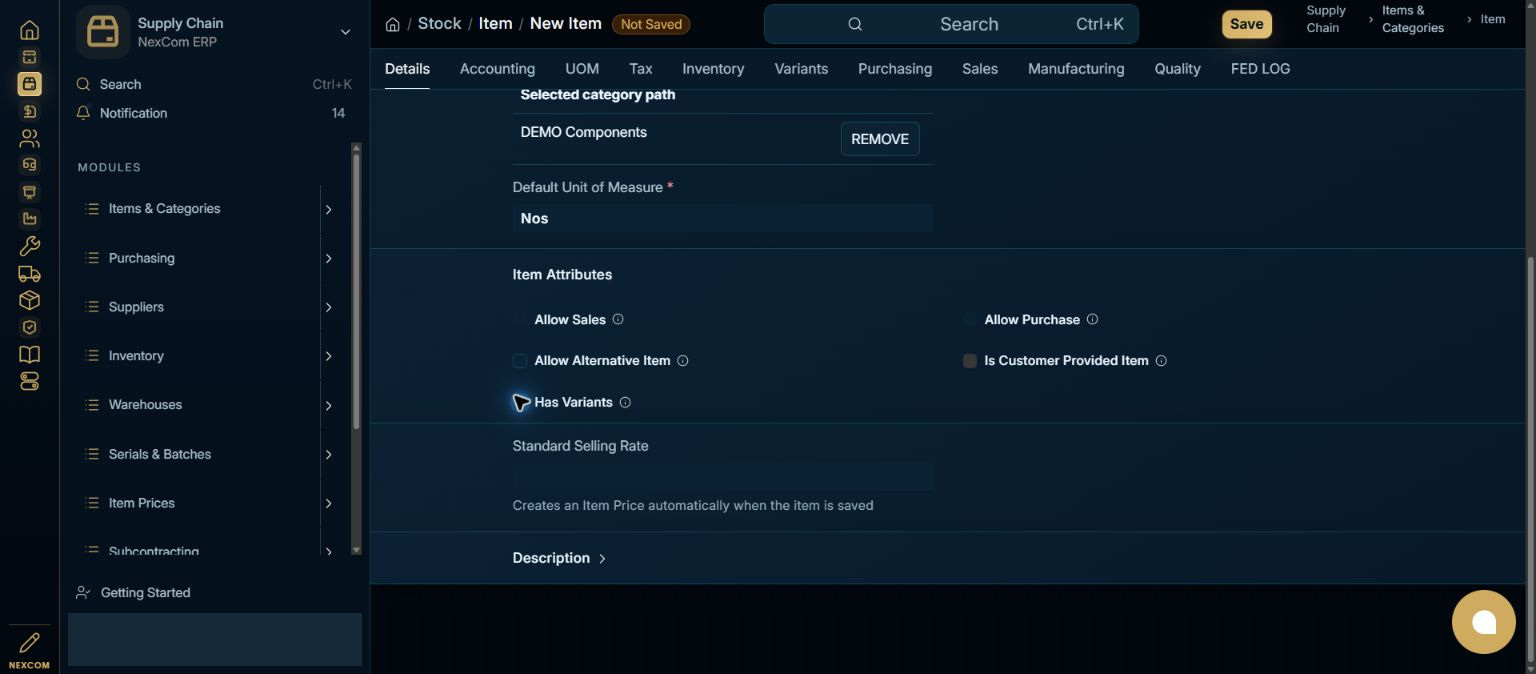This screenshot has width=1536, height=674.
Task: Open the factory manufacturing icon in the rail
Action: click(x=29, y=219)
